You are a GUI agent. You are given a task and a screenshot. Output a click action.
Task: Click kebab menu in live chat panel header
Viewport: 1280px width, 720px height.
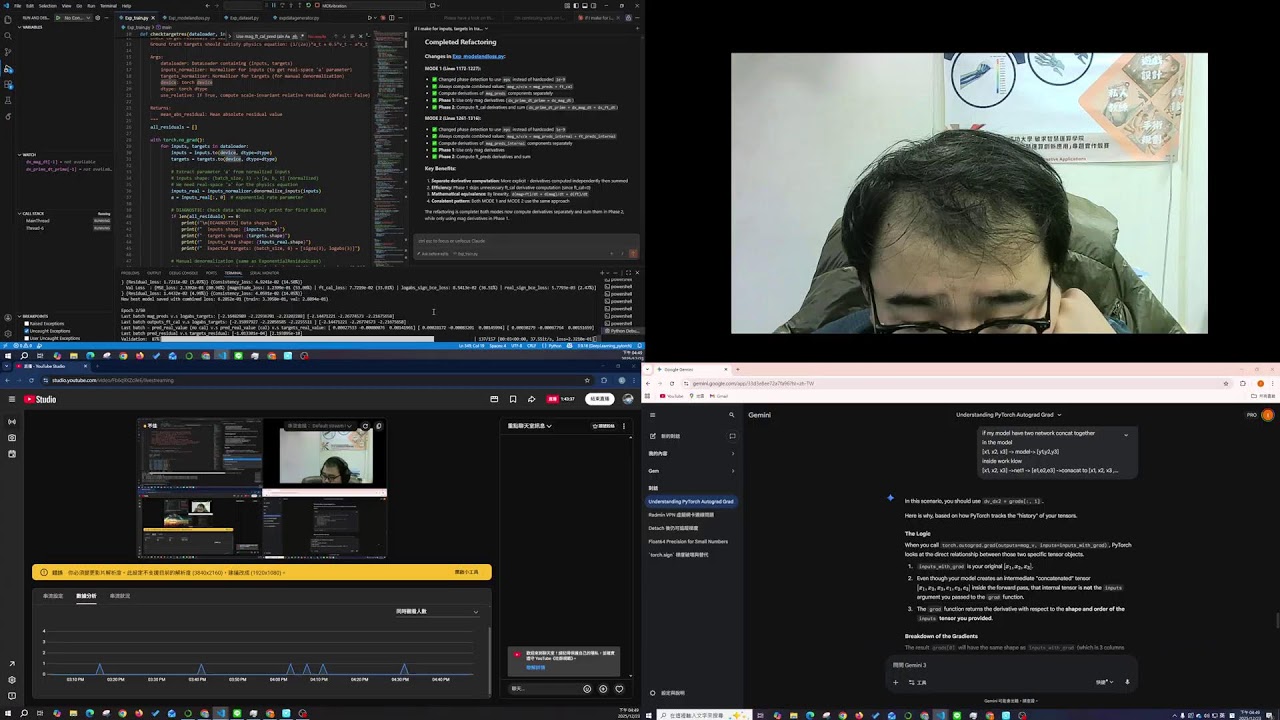coord(624,426)
